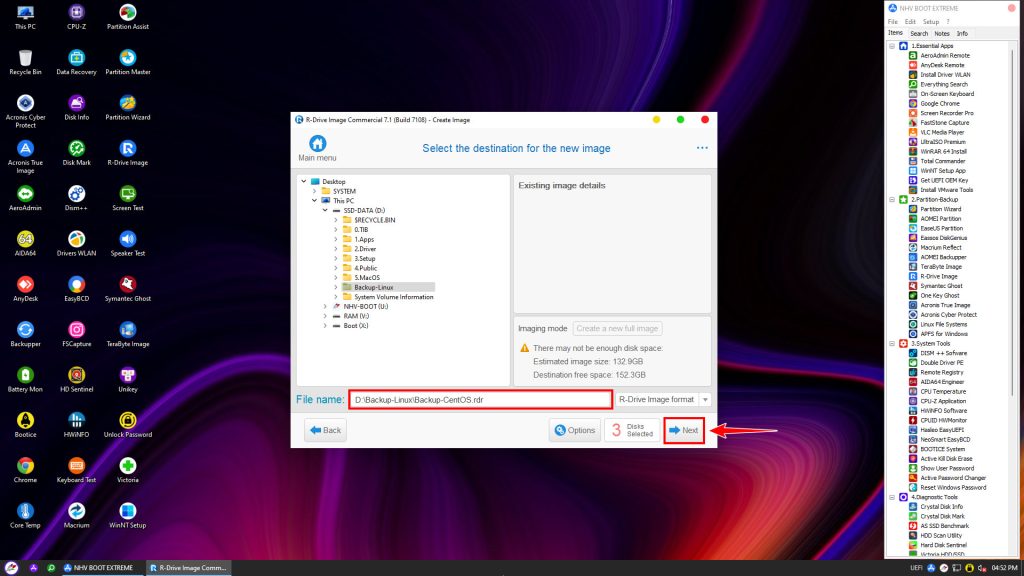Image resolution: width=1024 pixels, height=576 pixels.
Task: Select the Battery Mon desktop icon
Action: [25, 379]
